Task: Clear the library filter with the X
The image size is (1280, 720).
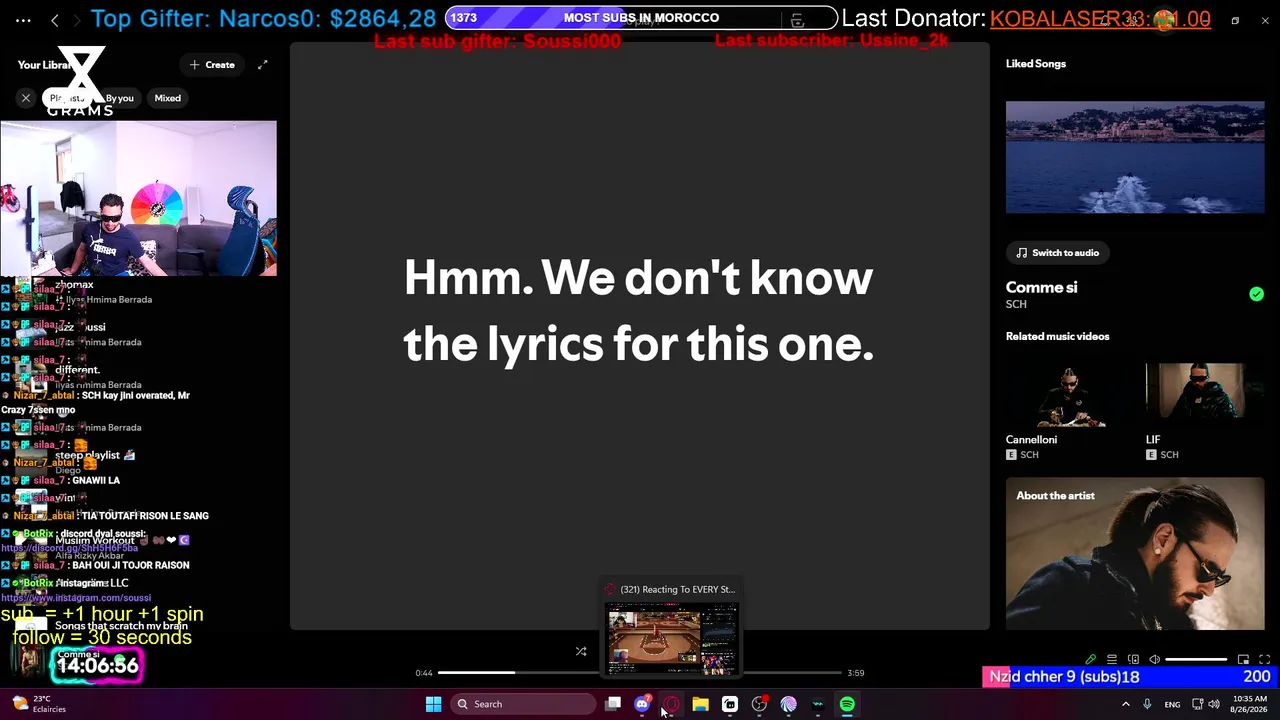Action: tap(26, 98)
